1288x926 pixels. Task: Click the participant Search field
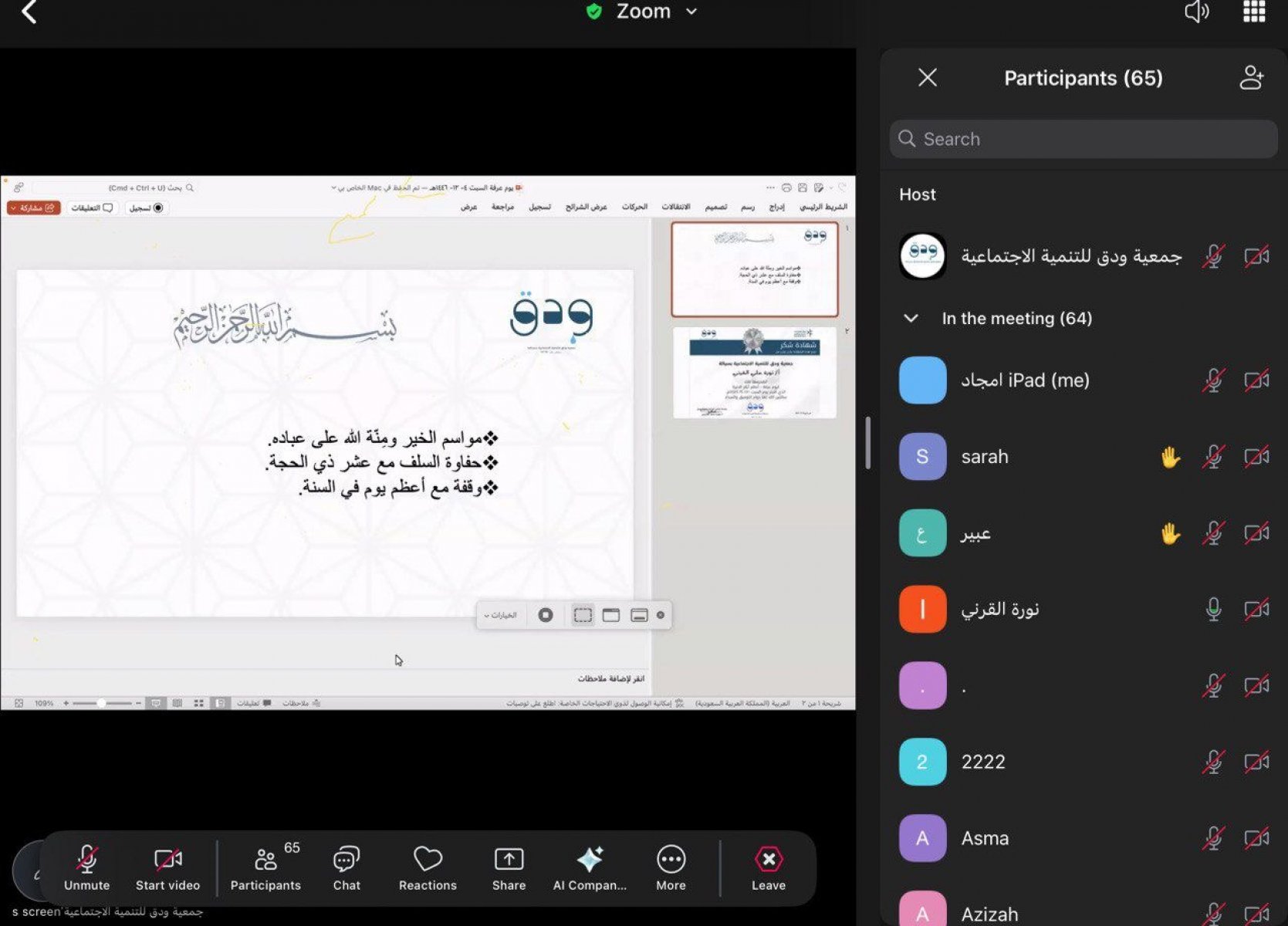[x=1083, y=139]
